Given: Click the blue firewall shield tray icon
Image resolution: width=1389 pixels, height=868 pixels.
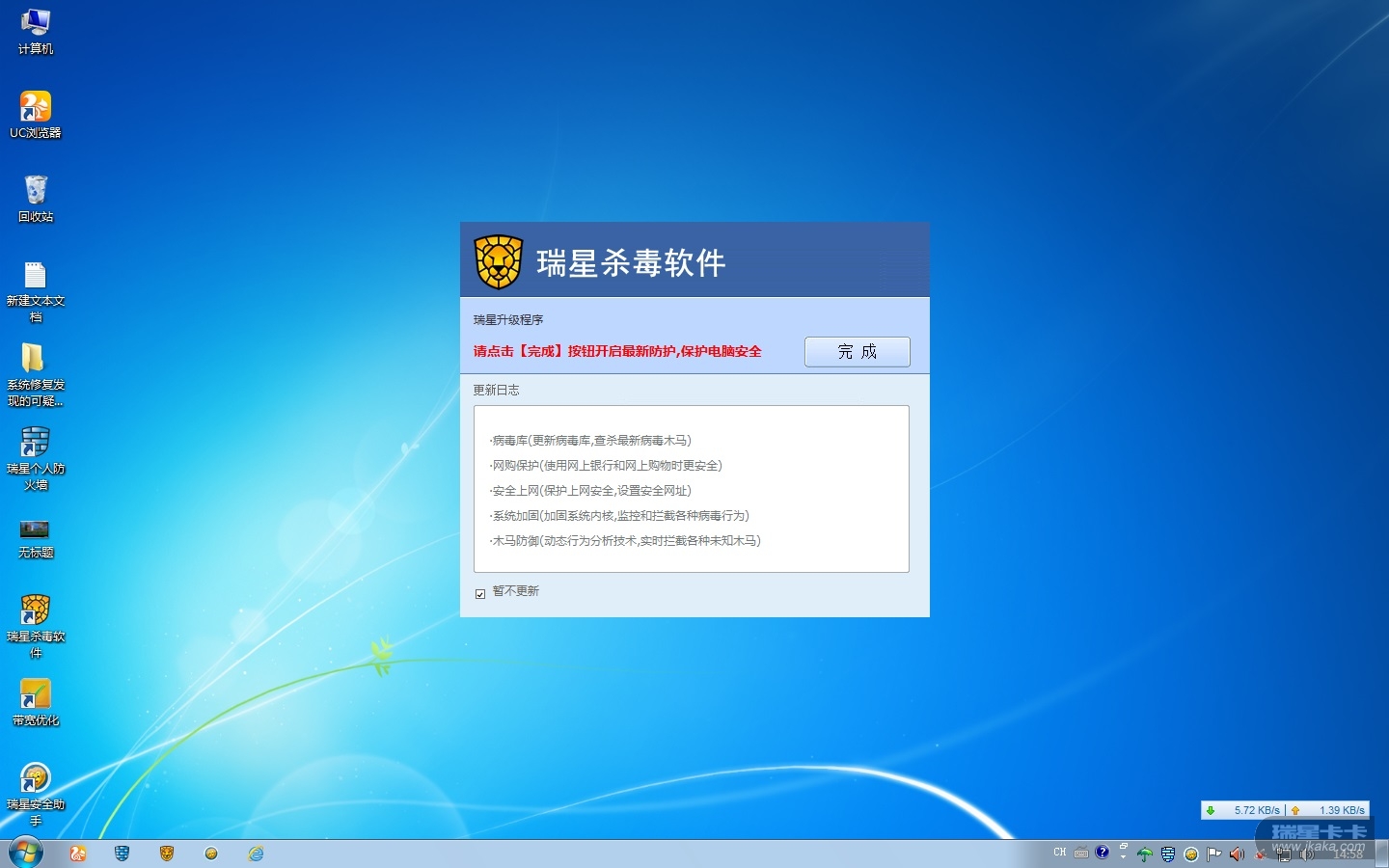Looking at the screenshot, I should pyautogui.click(x=1168, y=854).
